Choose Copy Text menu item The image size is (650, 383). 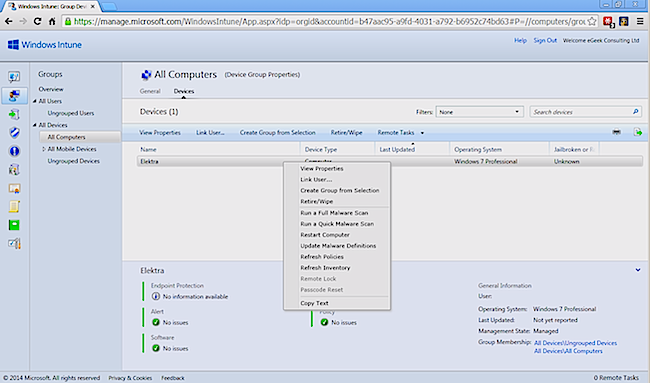[x=314, y=303]
